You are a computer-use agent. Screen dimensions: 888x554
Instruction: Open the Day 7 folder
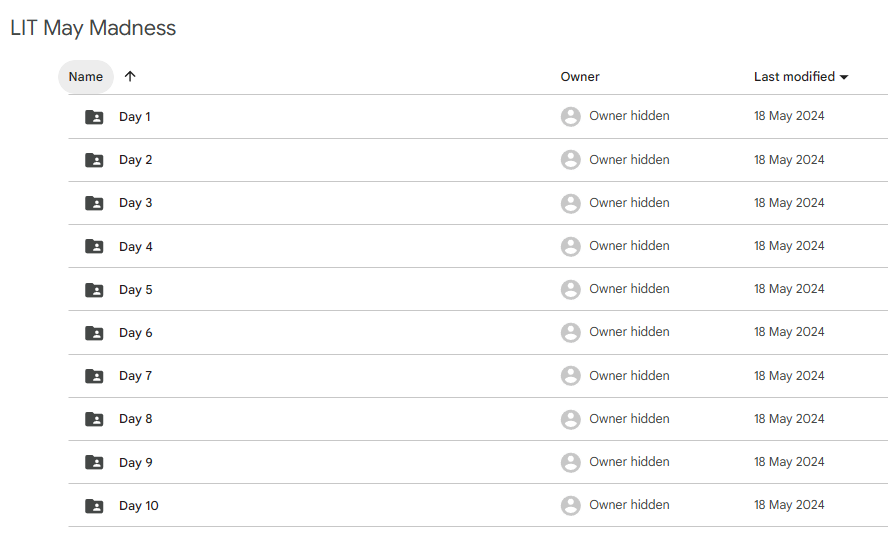[x=136, y=376]
